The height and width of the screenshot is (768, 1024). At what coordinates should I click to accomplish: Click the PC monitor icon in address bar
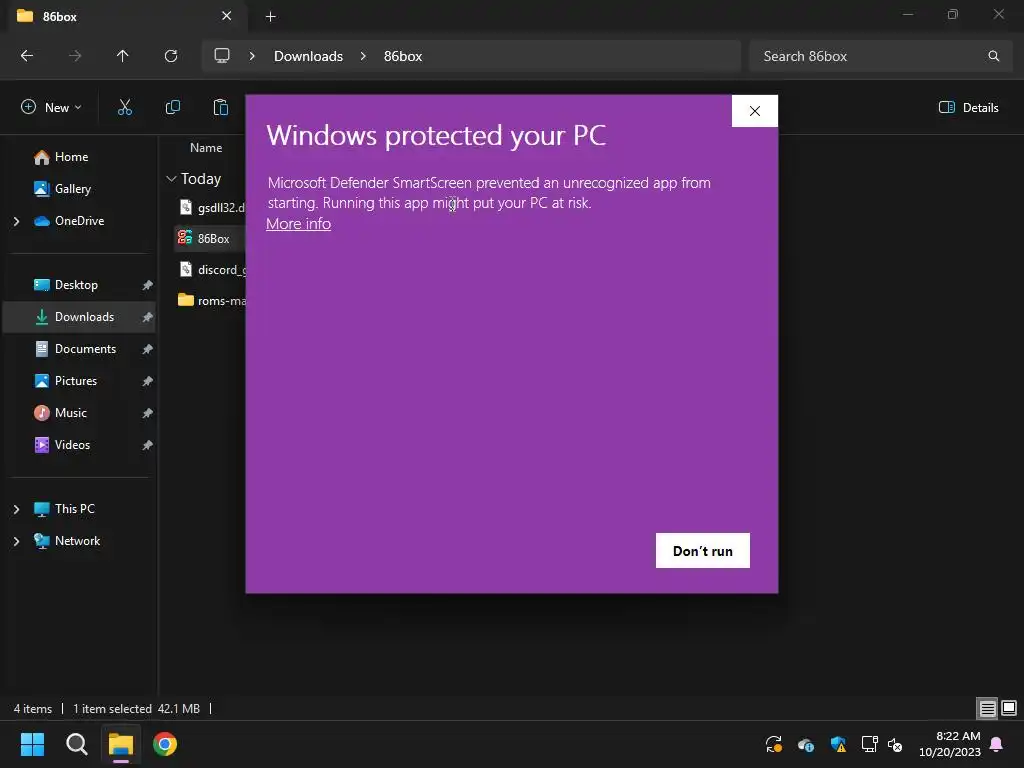[x=222, y=56]
